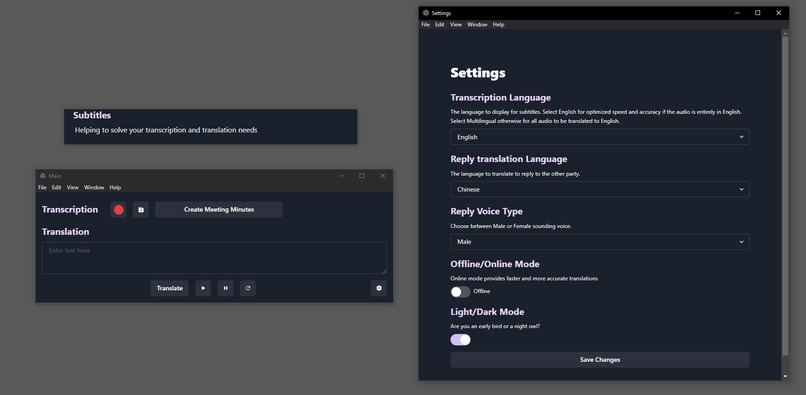Click the Settings window app icon in title bar

tap(426, 13)
